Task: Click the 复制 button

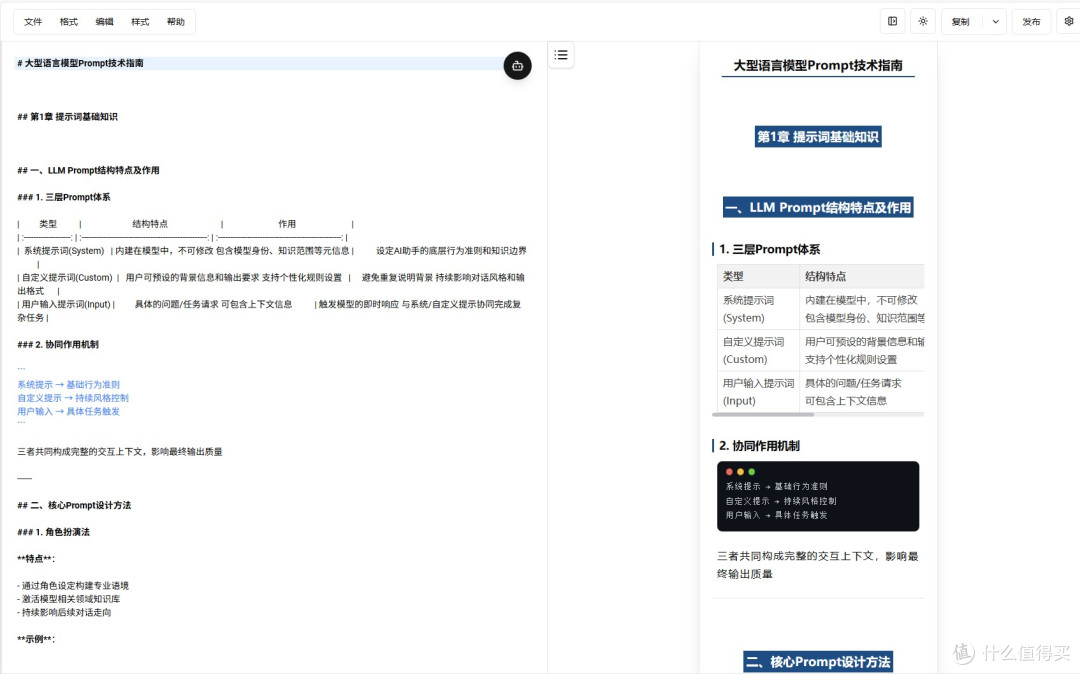Action: tap(961, 22)
